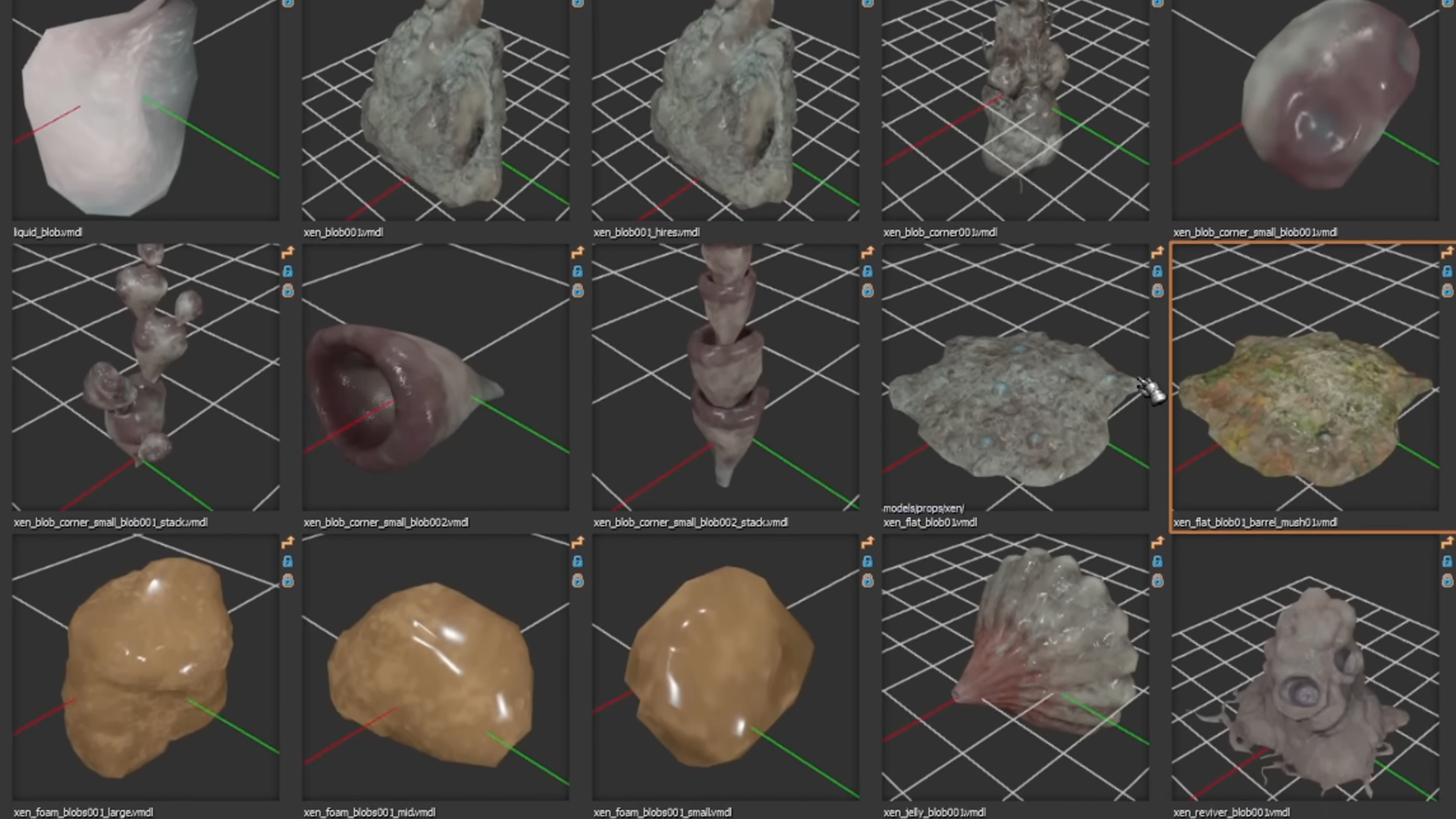The image size is (1456, 819).
Task: Click orange-outlined lock icon beside xen_blob_corner_small_blob001_stack thumbnail
Action: (288, 290)
